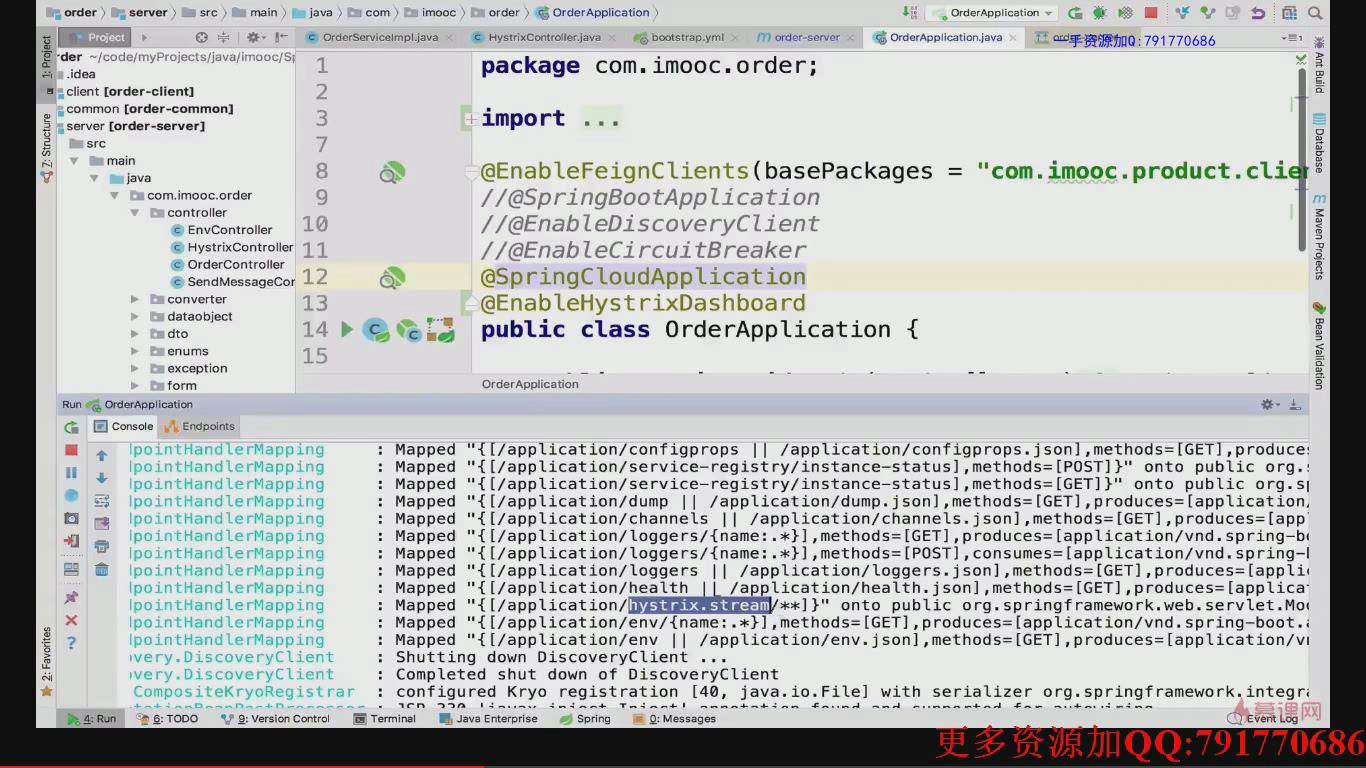
Task: Toggle soft-wrap in console
Action: (x=101, y=501)
